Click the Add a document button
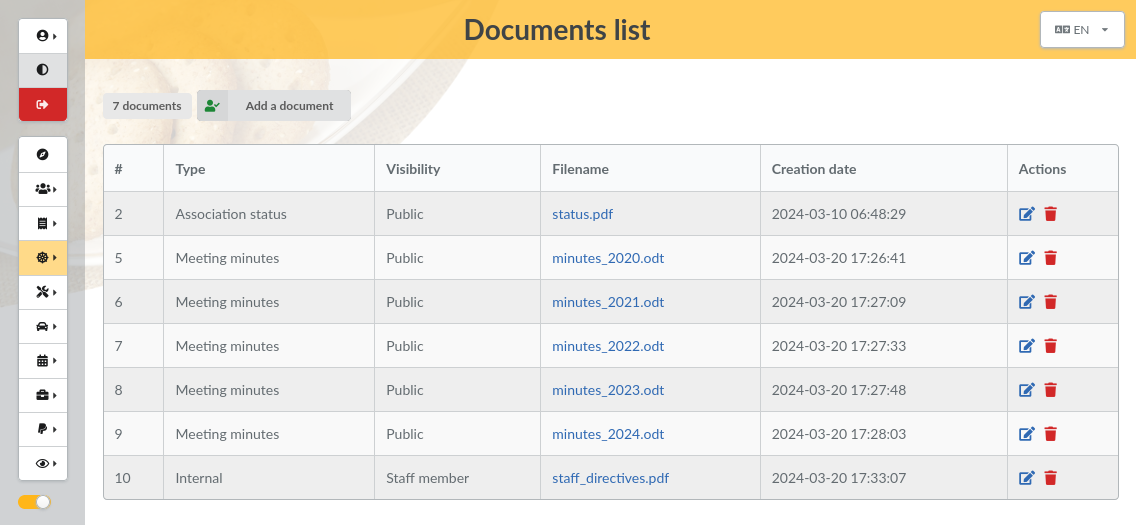Screen dimensions: 1136x525 point(274,106)
